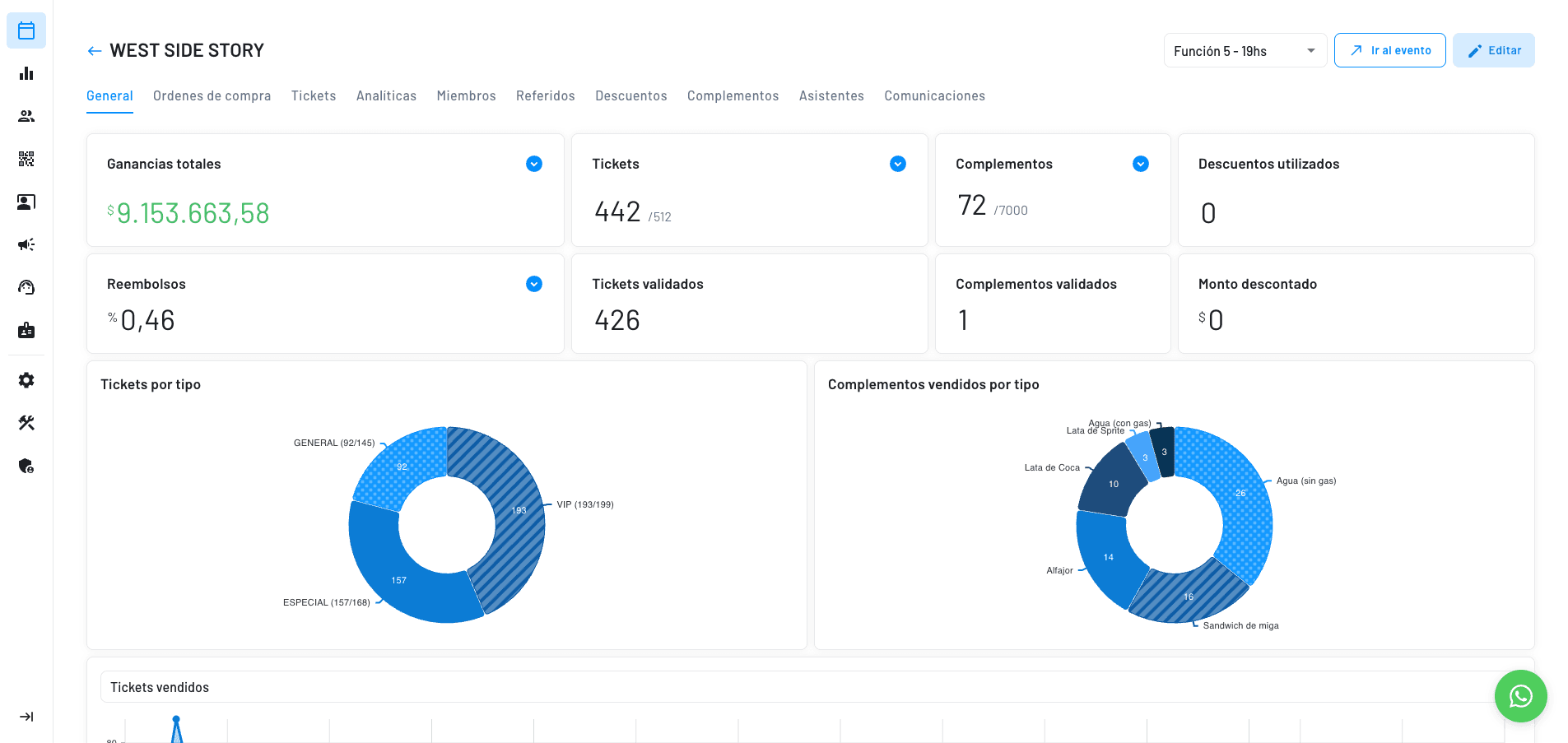Expand the Tickets card dropdown arrow
This screenshot has height=743, width=1568.
[x=897, y=164]
